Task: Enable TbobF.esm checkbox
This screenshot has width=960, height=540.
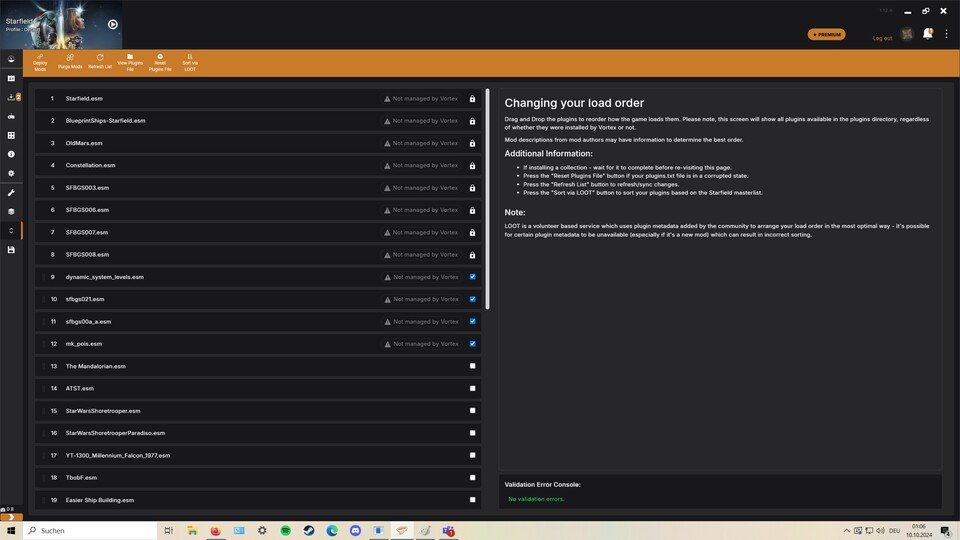Action: (473, 478)
